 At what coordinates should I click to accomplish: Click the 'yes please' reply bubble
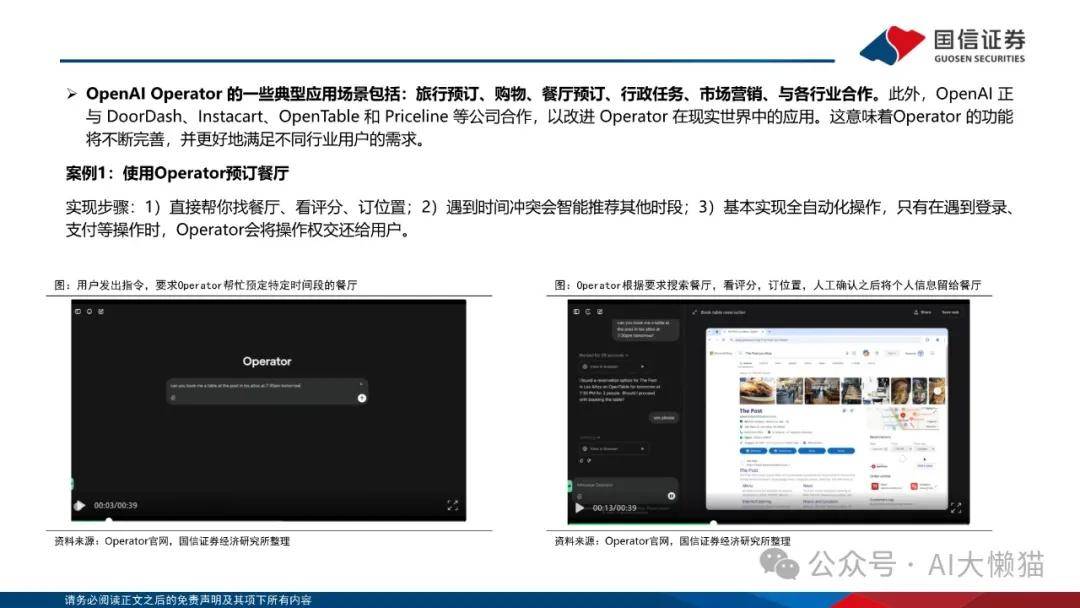664,418
